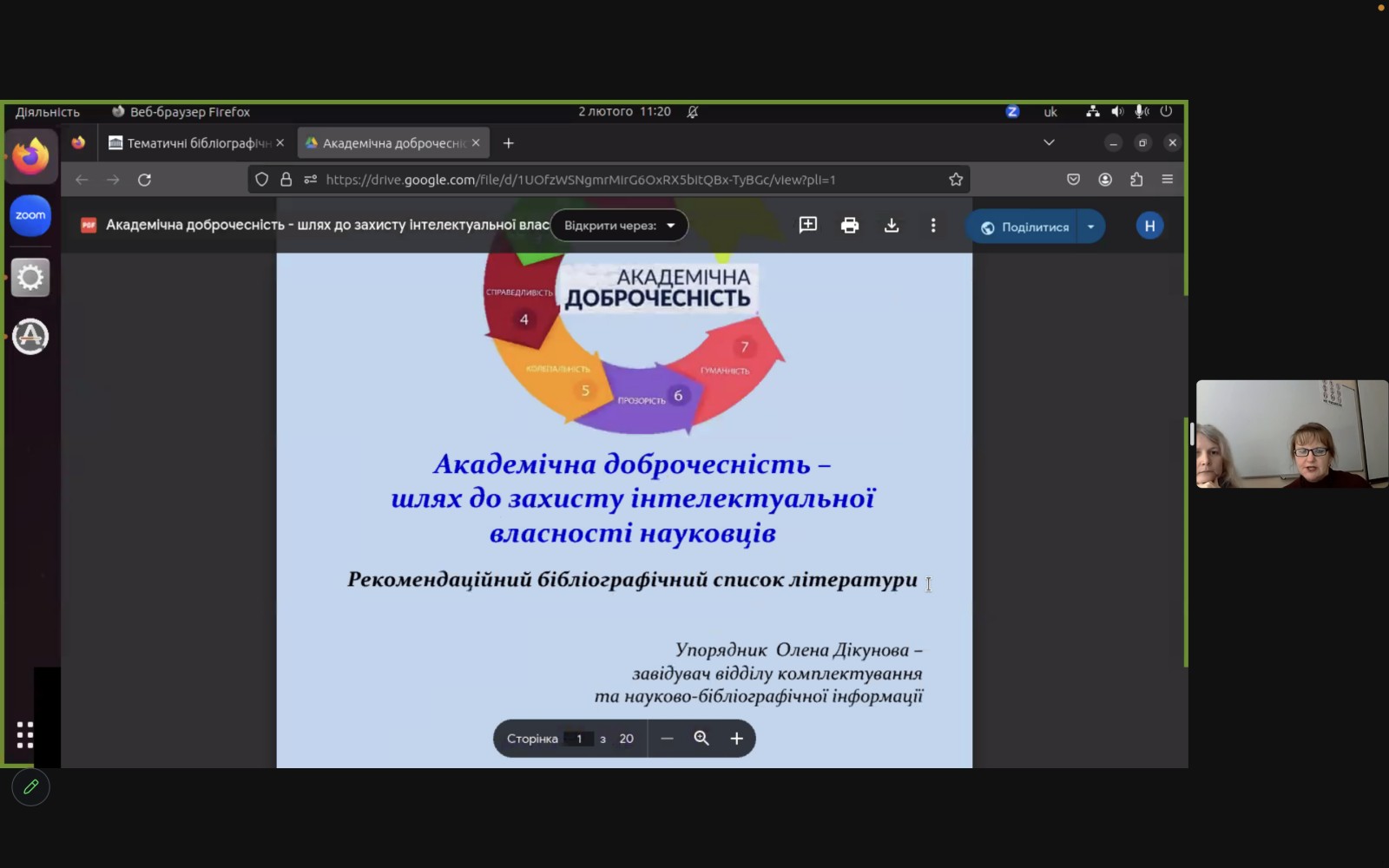Open volume indicator in system tray
Image resolution: width=1389 pixels, height=868 pixels.
1117,112
